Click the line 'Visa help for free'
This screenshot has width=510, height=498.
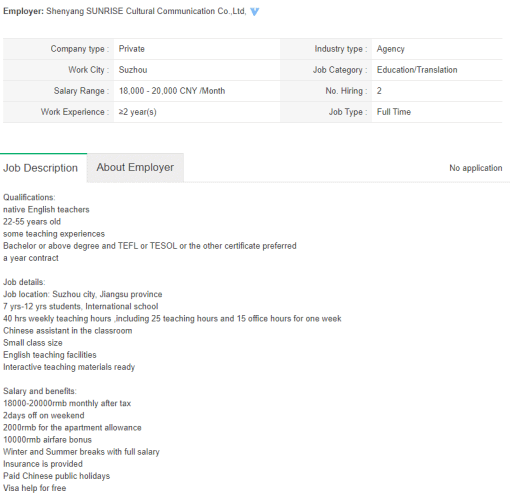coord(35,488)
